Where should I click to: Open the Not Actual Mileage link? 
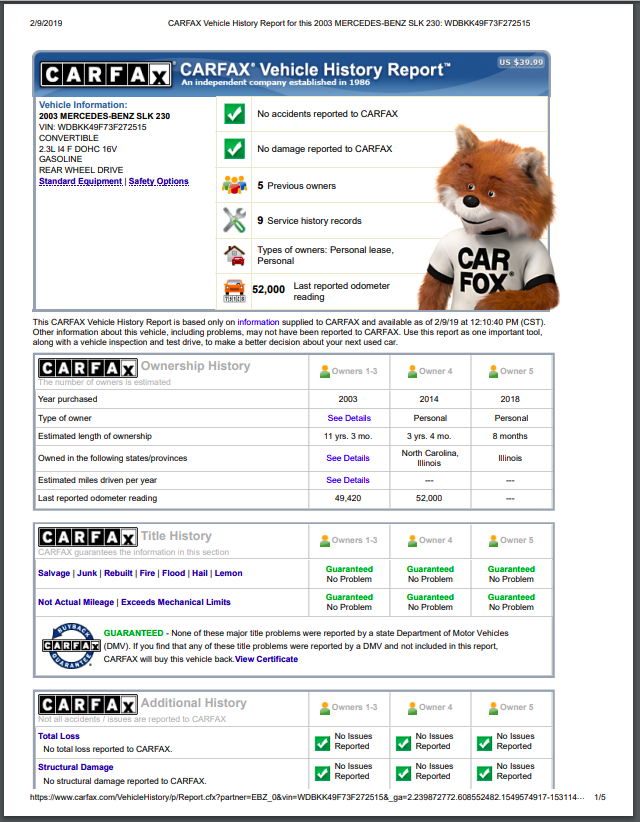pos(76,602)
